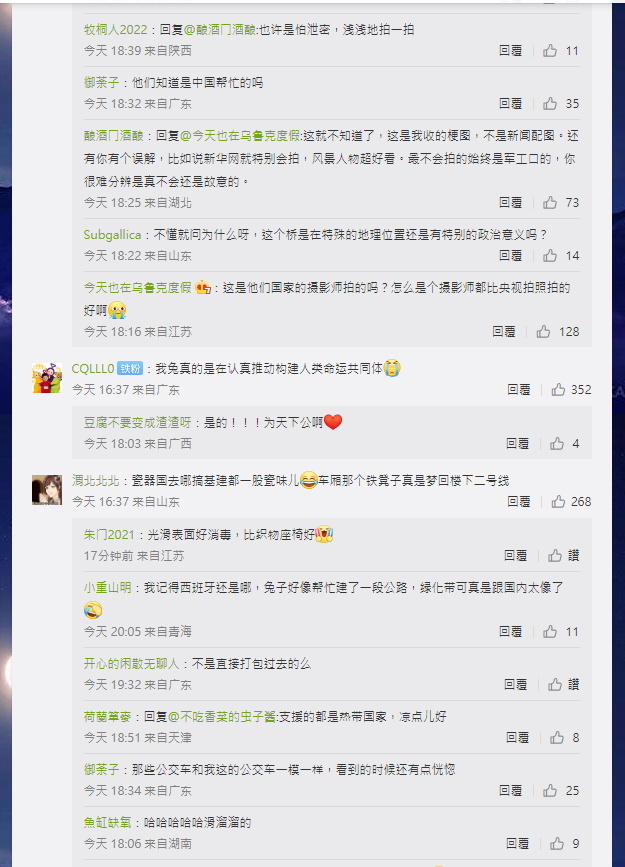Screen dimensions: 625x867
Task: Like 御茶子's reply about the buses
Action: pyautogui.click(x=550, y=791)
